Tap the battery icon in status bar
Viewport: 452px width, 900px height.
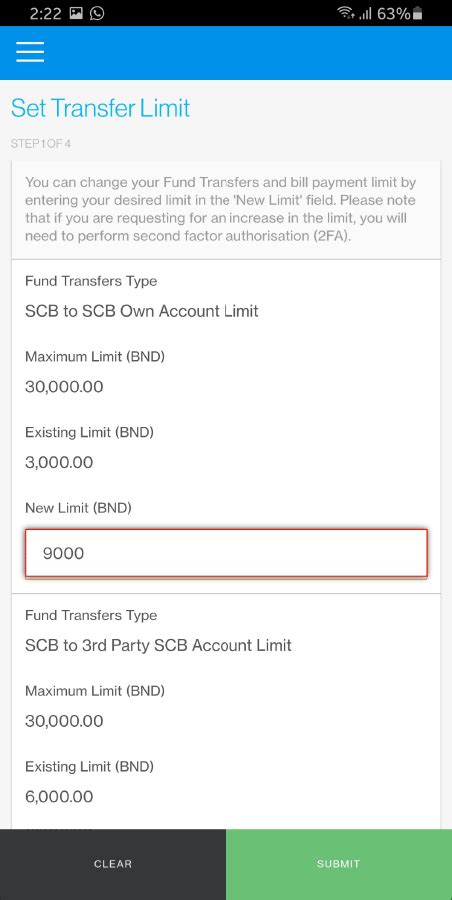tap(418, 13)
